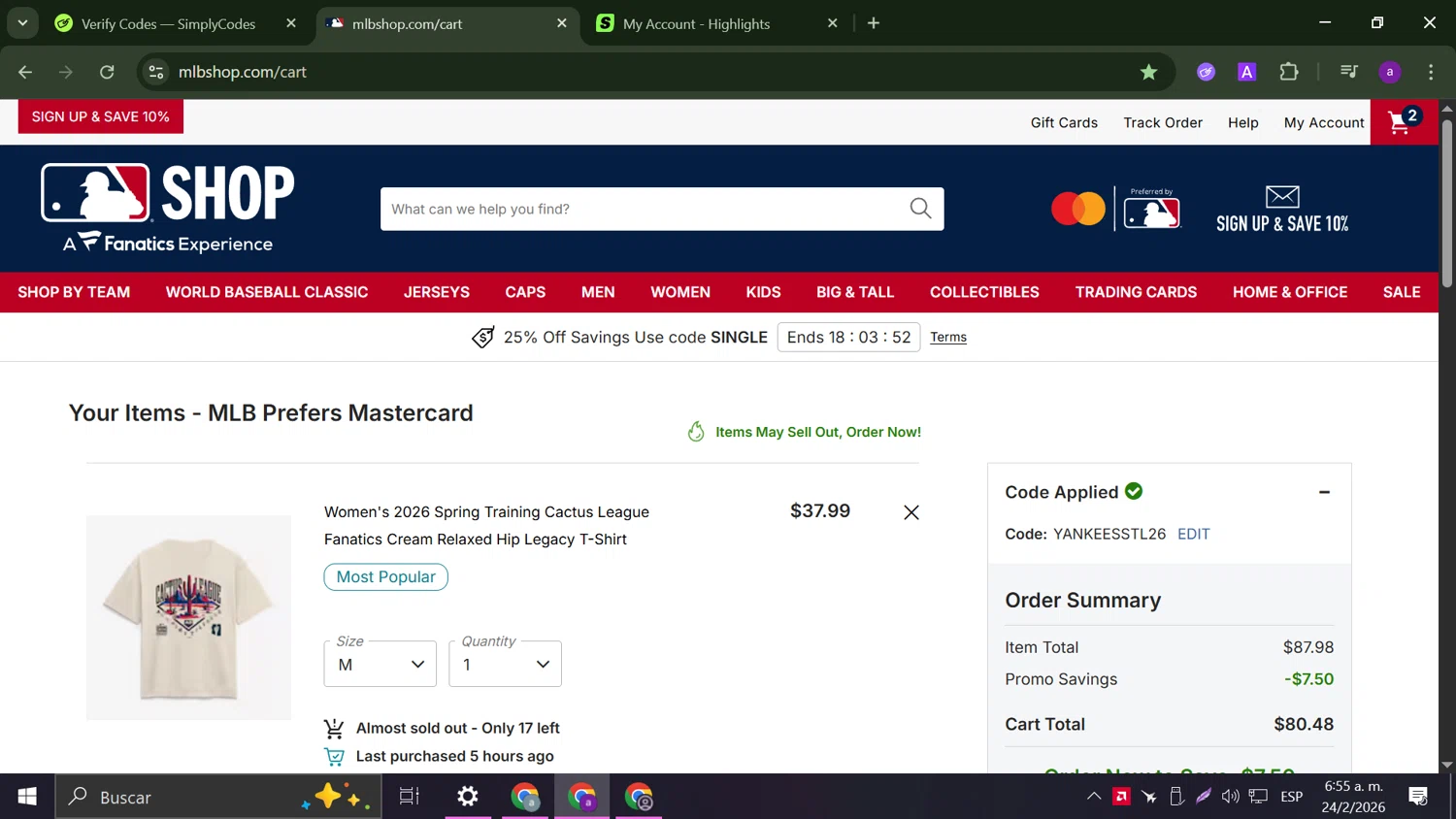1456x819 pixels.
Task: Click the product title Women's 2026 Spring Training
Action: 486,525
